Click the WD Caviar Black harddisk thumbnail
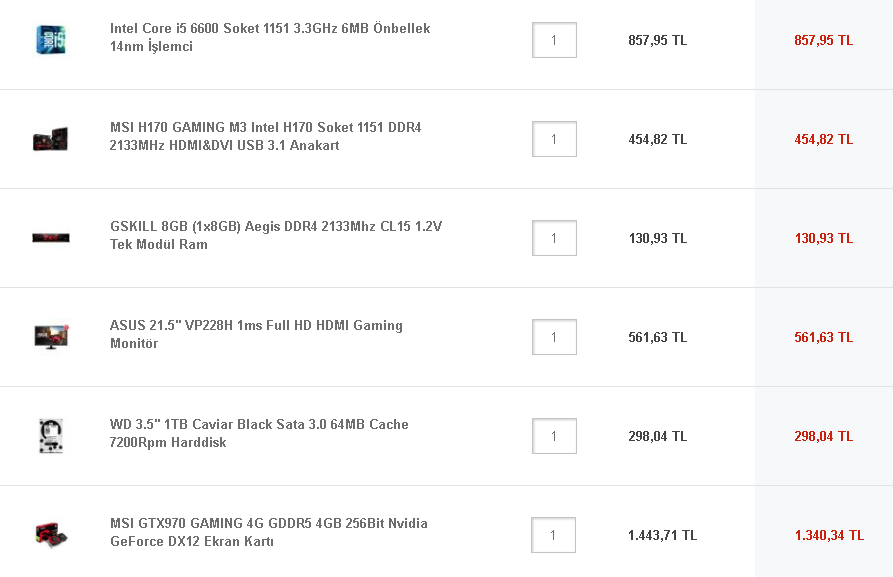 50,435
